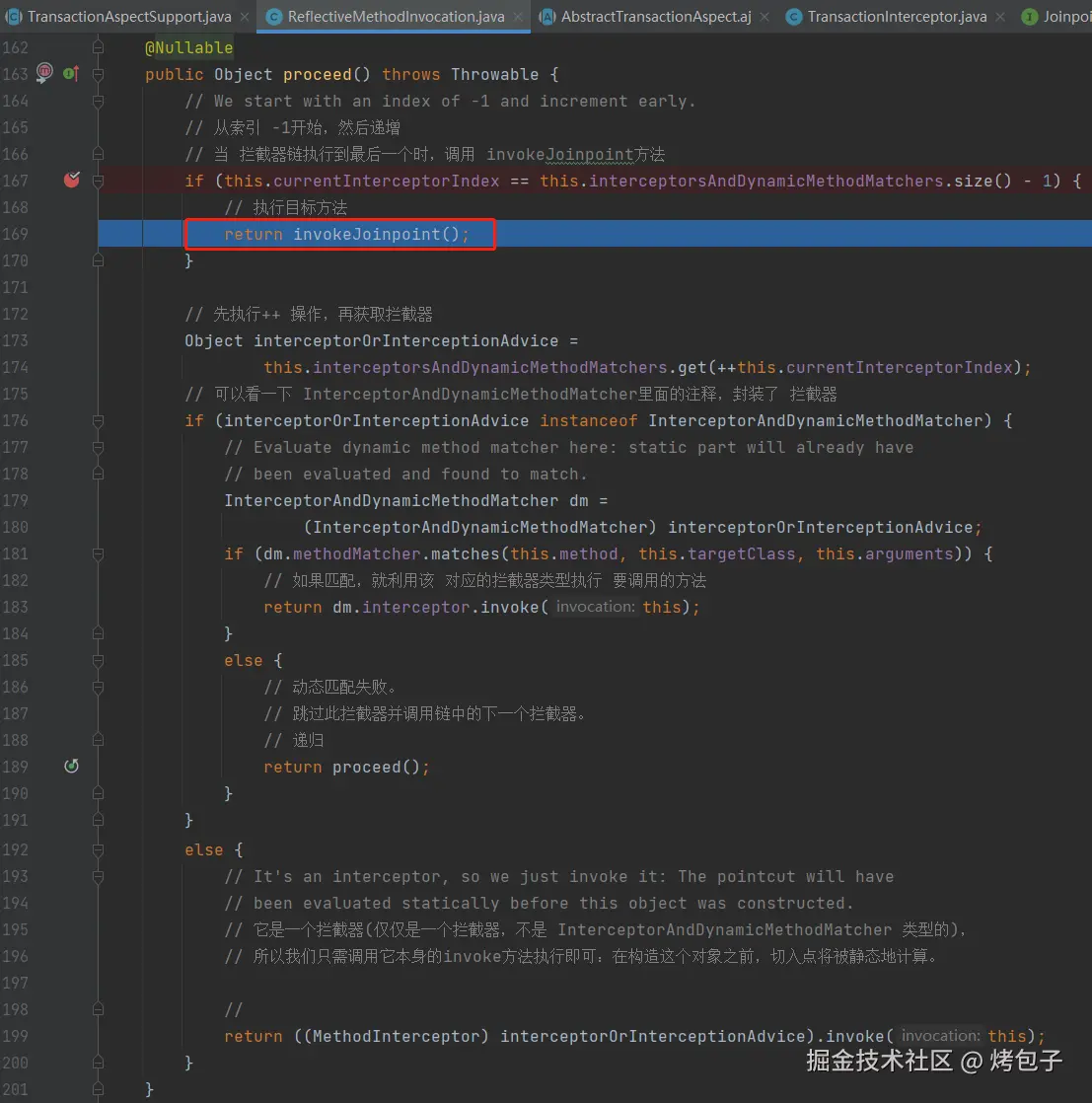Close the AbstractTransactionAspect.aj tab
Image resolution: width=1092 pixels, height=1103 pixels.
click(764, 17)
